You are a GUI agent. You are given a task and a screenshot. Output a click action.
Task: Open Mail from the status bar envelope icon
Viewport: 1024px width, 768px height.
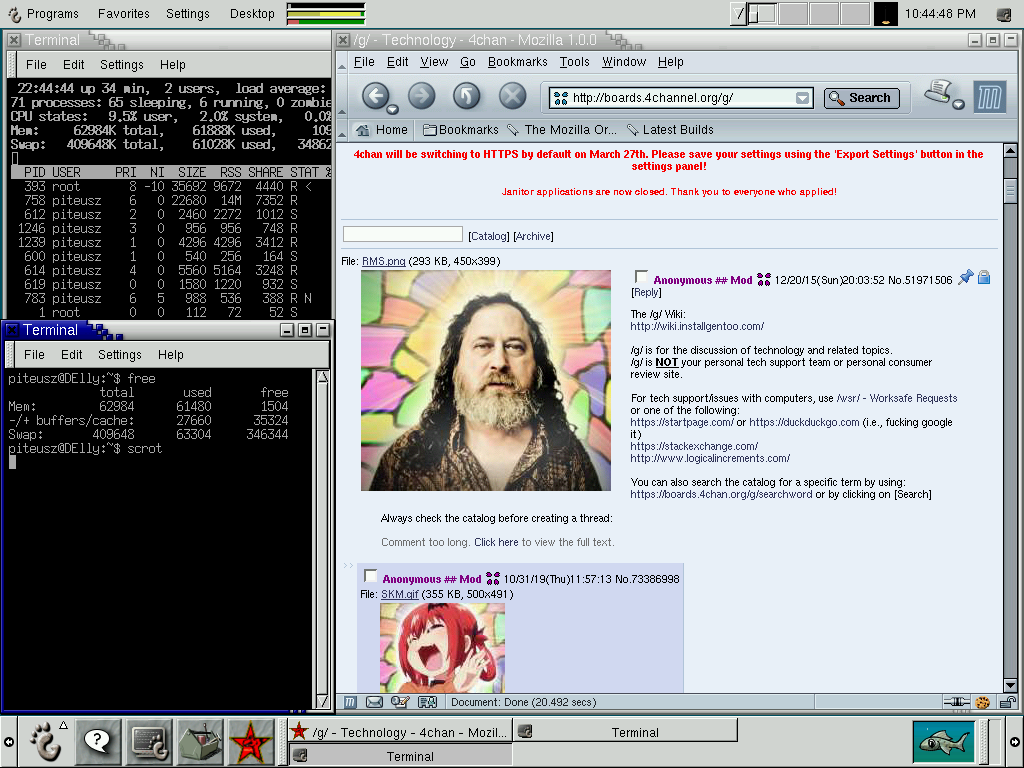click(375, 702)
